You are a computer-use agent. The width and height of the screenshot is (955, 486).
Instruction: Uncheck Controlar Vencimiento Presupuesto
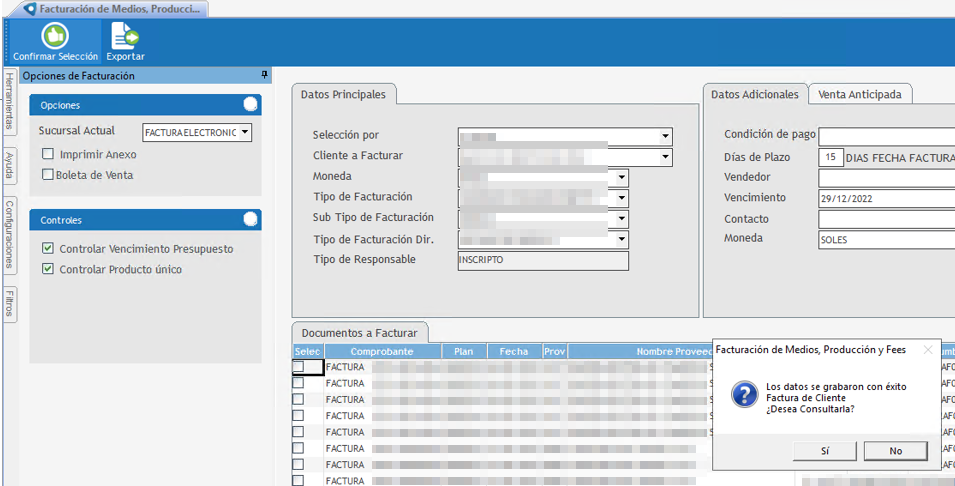click(48, 248)
